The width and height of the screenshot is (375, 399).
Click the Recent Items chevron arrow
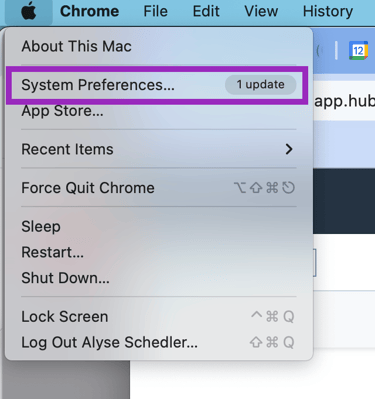[289, 149]
